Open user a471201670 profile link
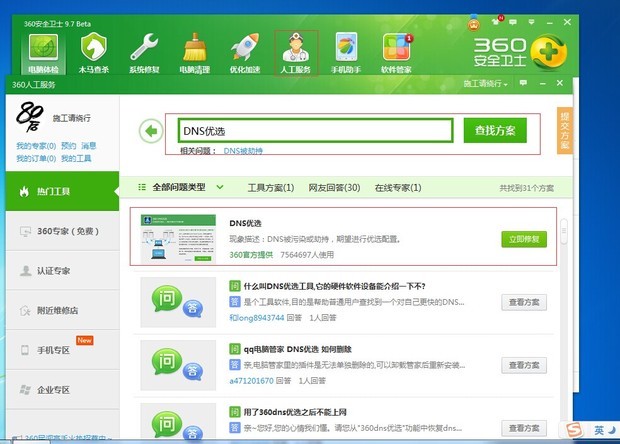The image size is (620, 444). coord(251,381)
